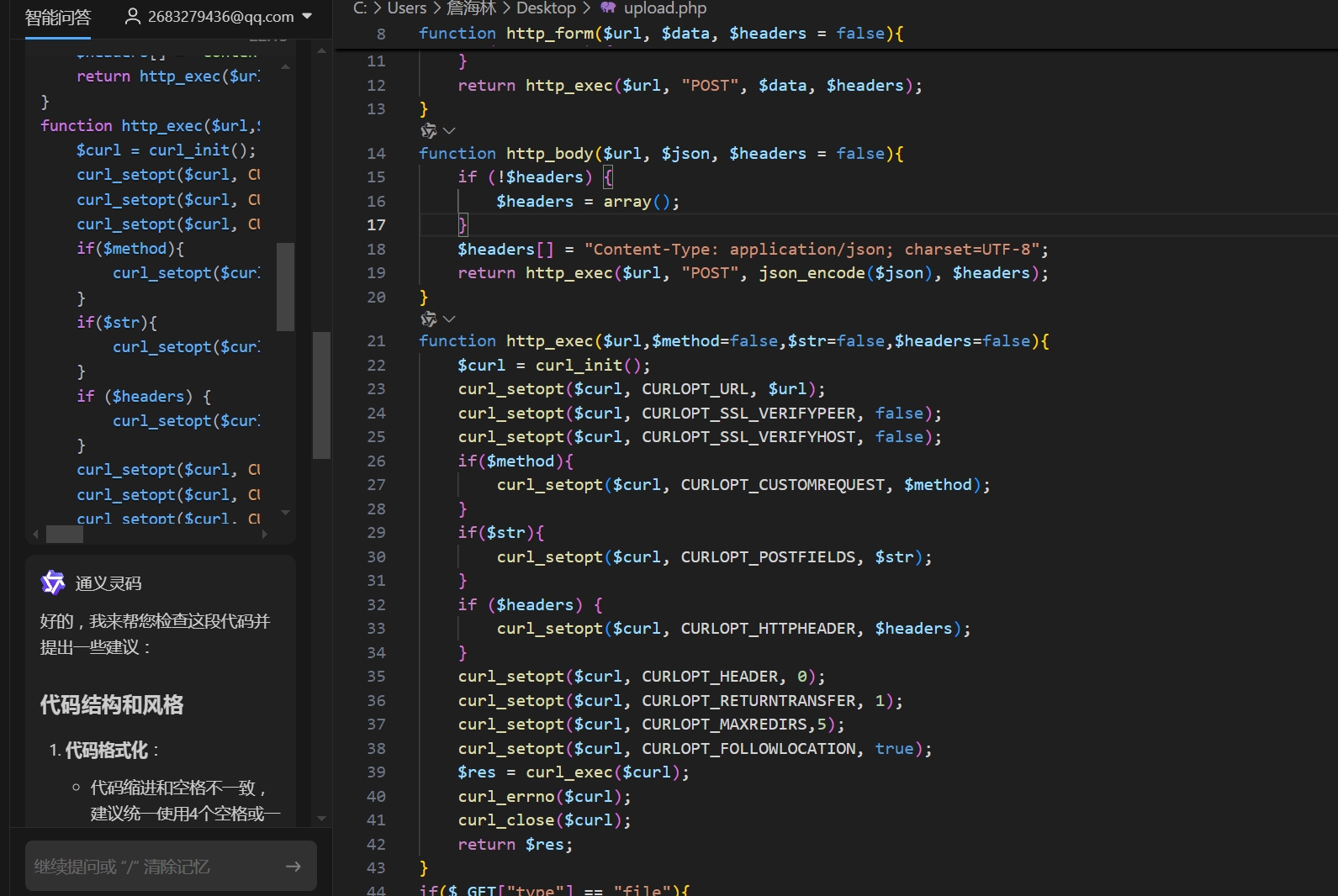The width and height of the screenshot is (1338, 896).
Task: Click the Desktop breadcrumb segment
Action: pyautogui.click(x=546, y=8)
